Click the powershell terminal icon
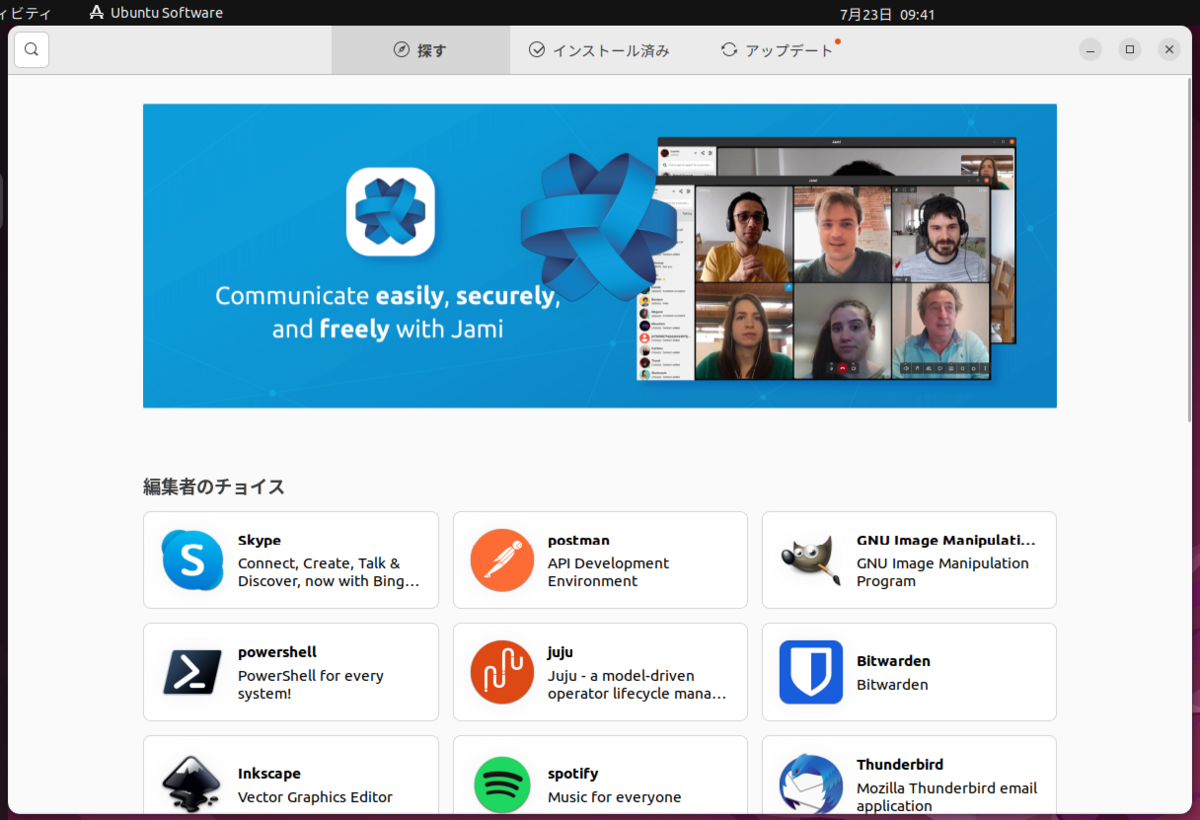Image resolution: width=1200 pixels, height=820 pixels. coord(192,672)
